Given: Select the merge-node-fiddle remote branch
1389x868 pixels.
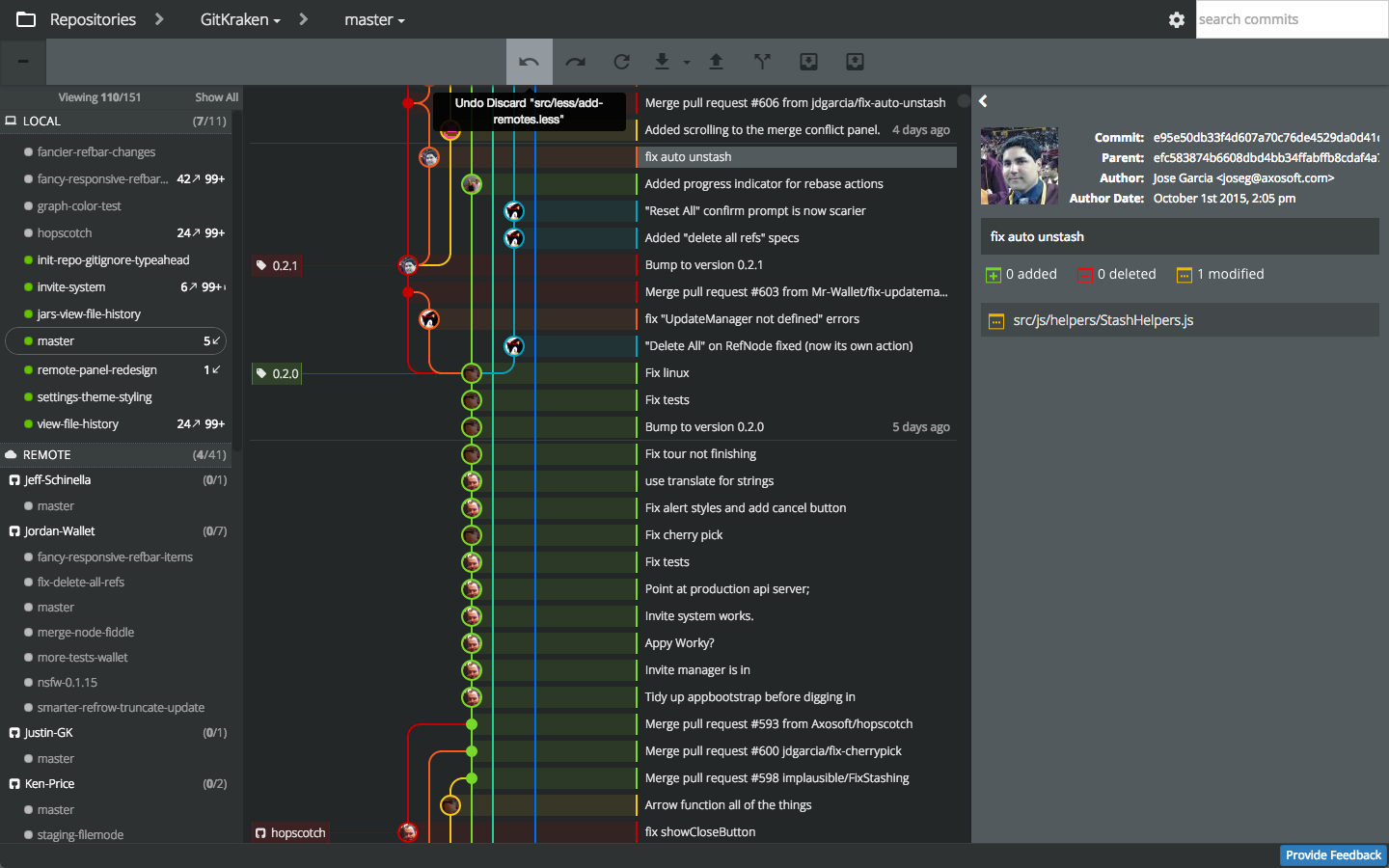Looking at the screenshot, I should coord(86,633).
